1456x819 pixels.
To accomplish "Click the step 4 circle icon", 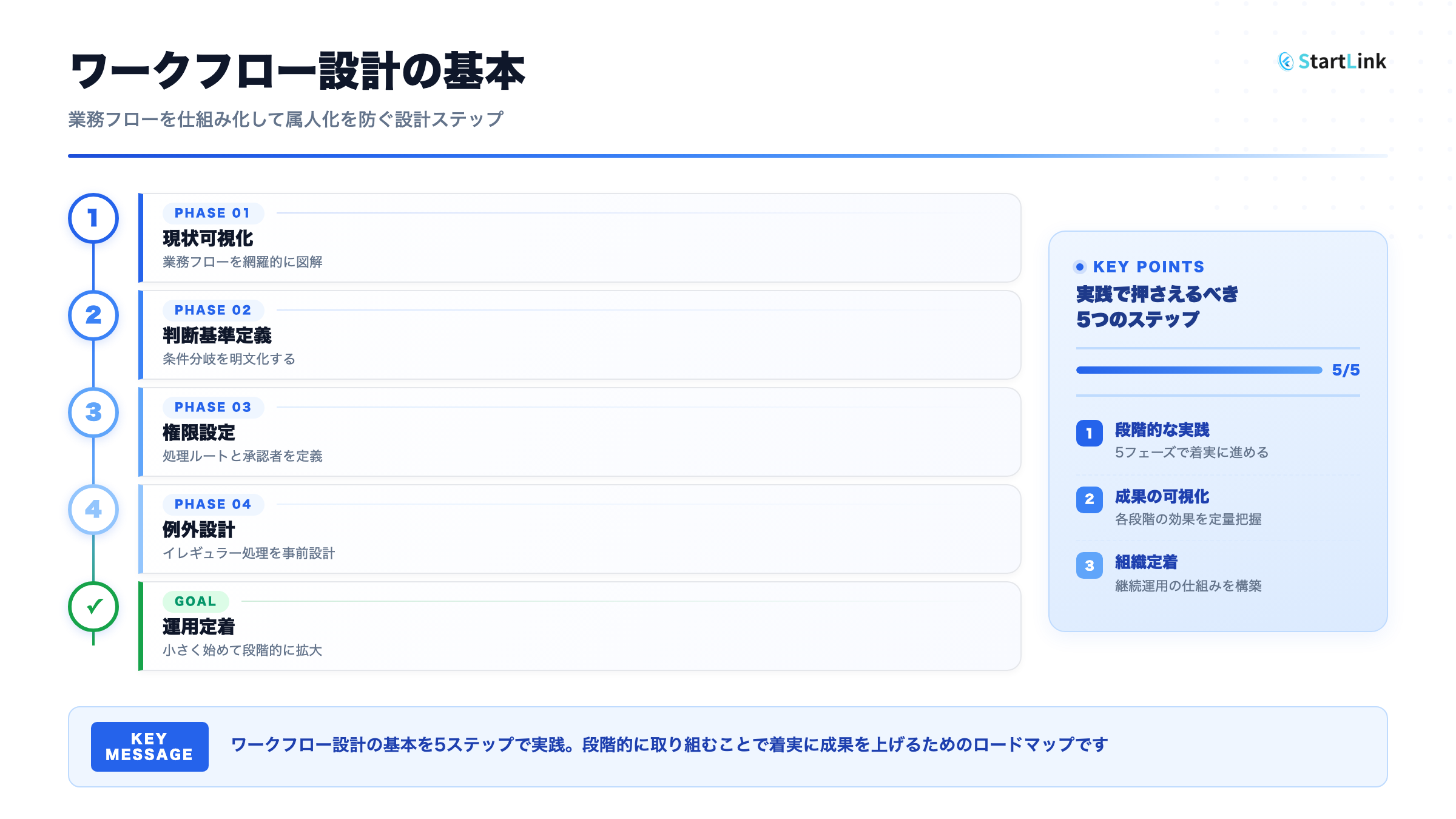I will click(93, 510).
